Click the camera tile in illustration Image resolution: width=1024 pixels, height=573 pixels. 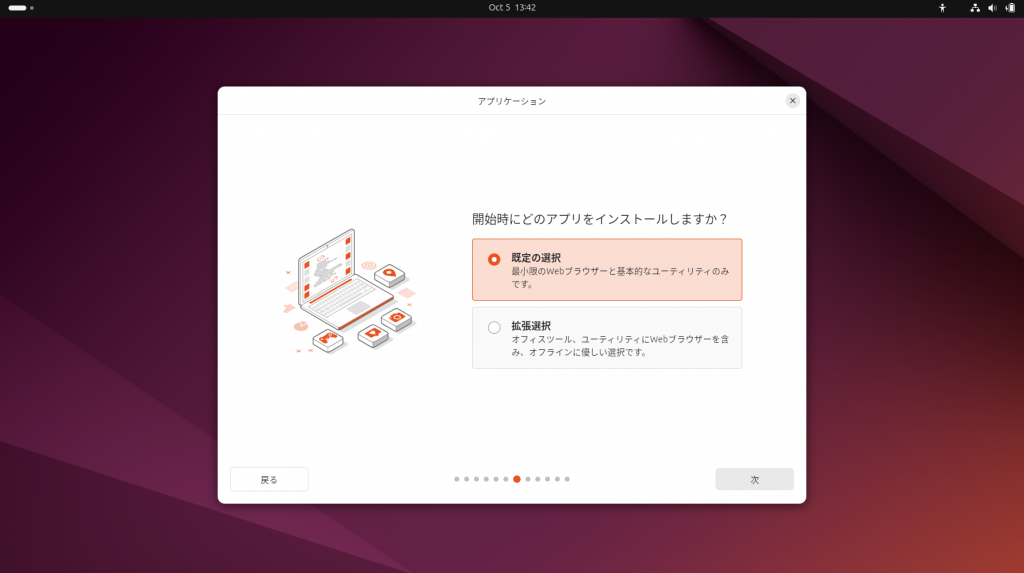click(x=397, y=319)
